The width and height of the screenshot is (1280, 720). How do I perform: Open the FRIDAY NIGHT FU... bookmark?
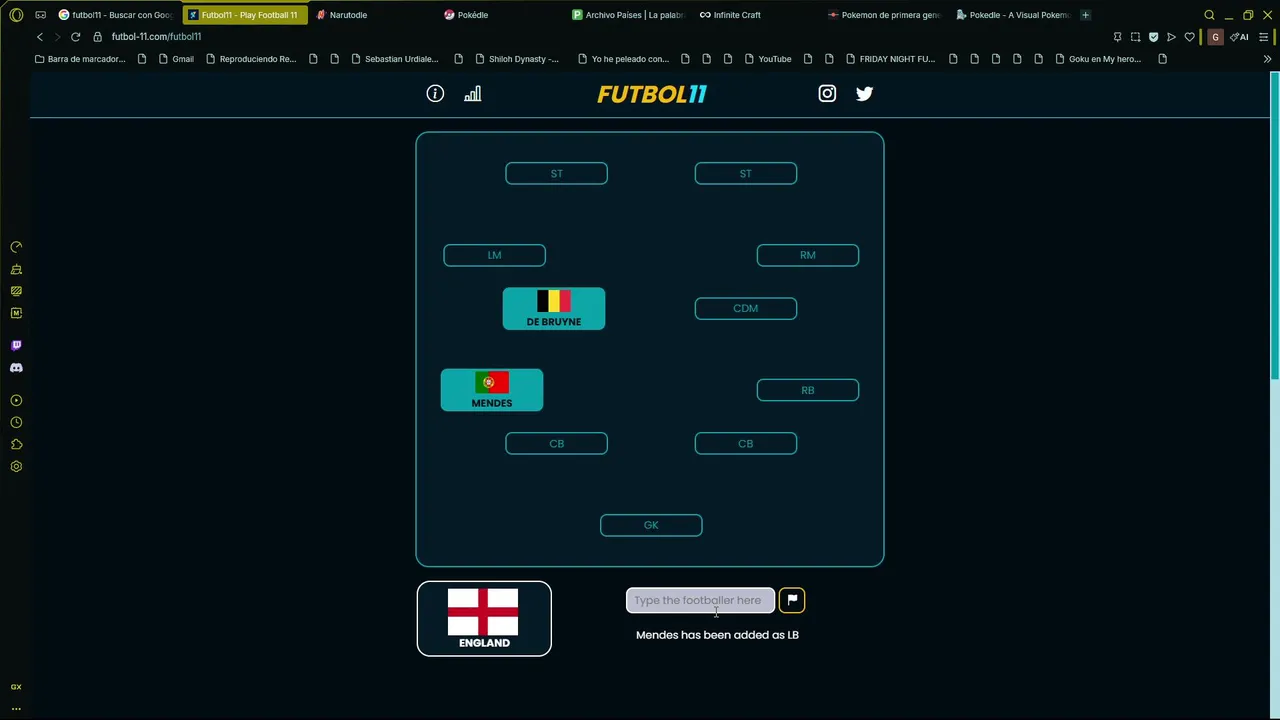pyautogui.click(x=890, y=59)
